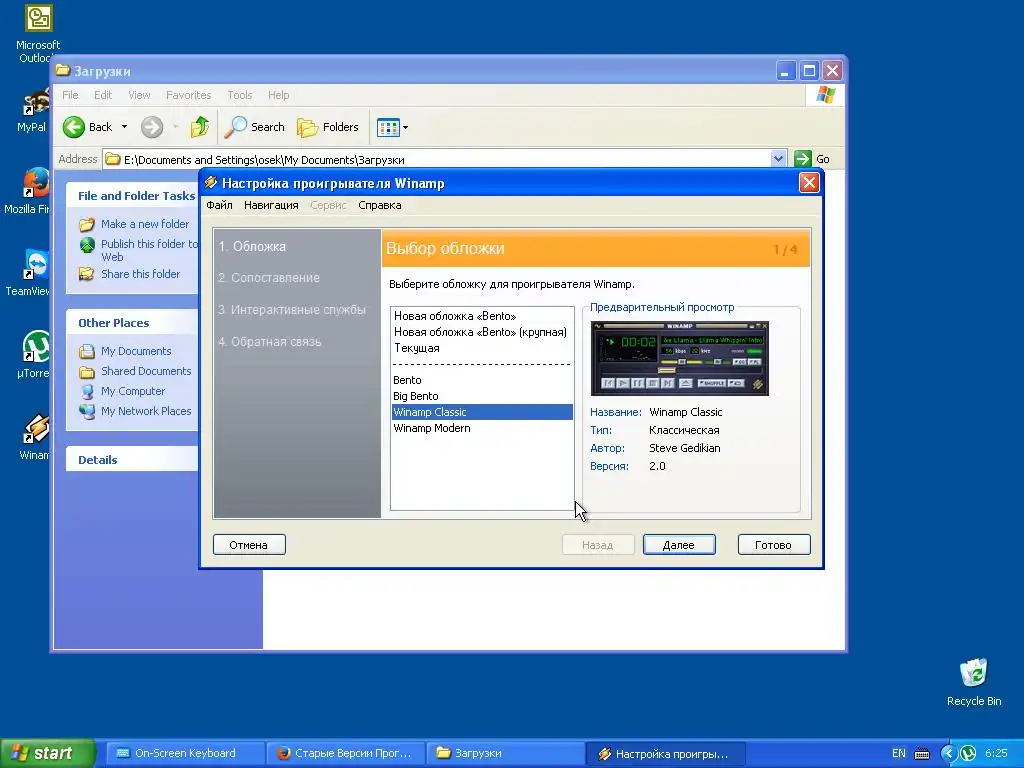Open Favorites menu in Explorer window

(x=188, y=95)
